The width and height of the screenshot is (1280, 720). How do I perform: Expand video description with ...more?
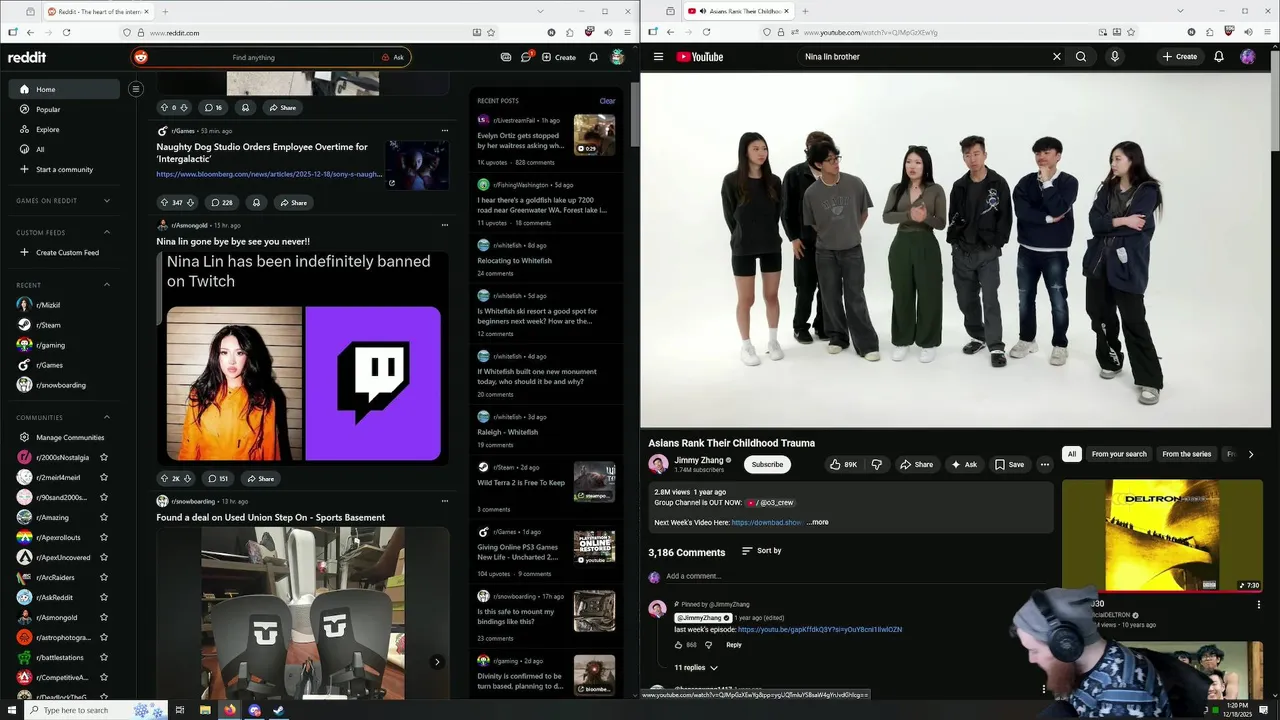click(818, 522)
